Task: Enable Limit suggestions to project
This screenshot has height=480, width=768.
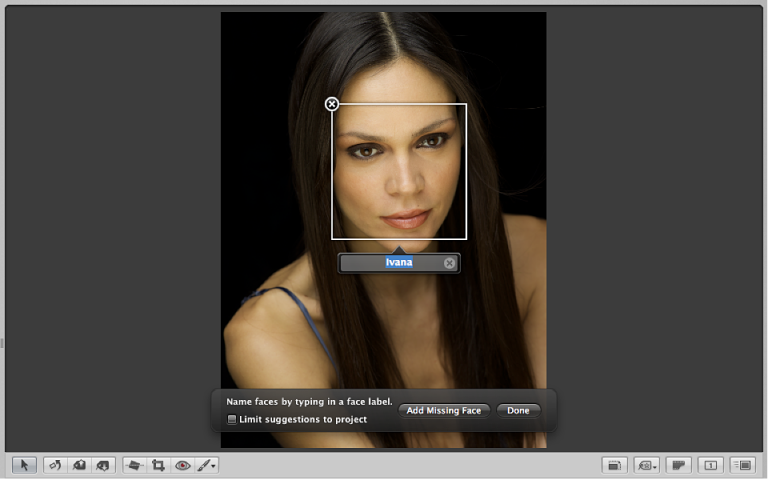Action: (232, 419)
